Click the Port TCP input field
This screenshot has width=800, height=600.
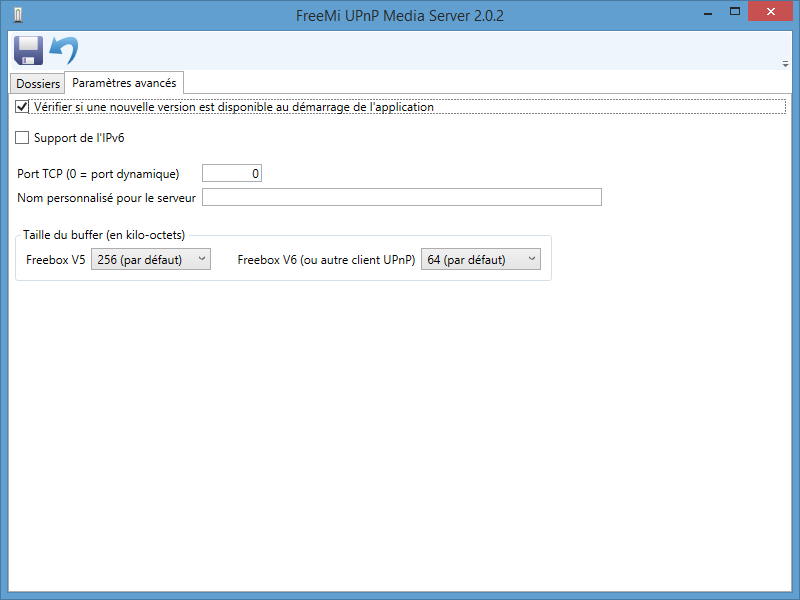232,173
